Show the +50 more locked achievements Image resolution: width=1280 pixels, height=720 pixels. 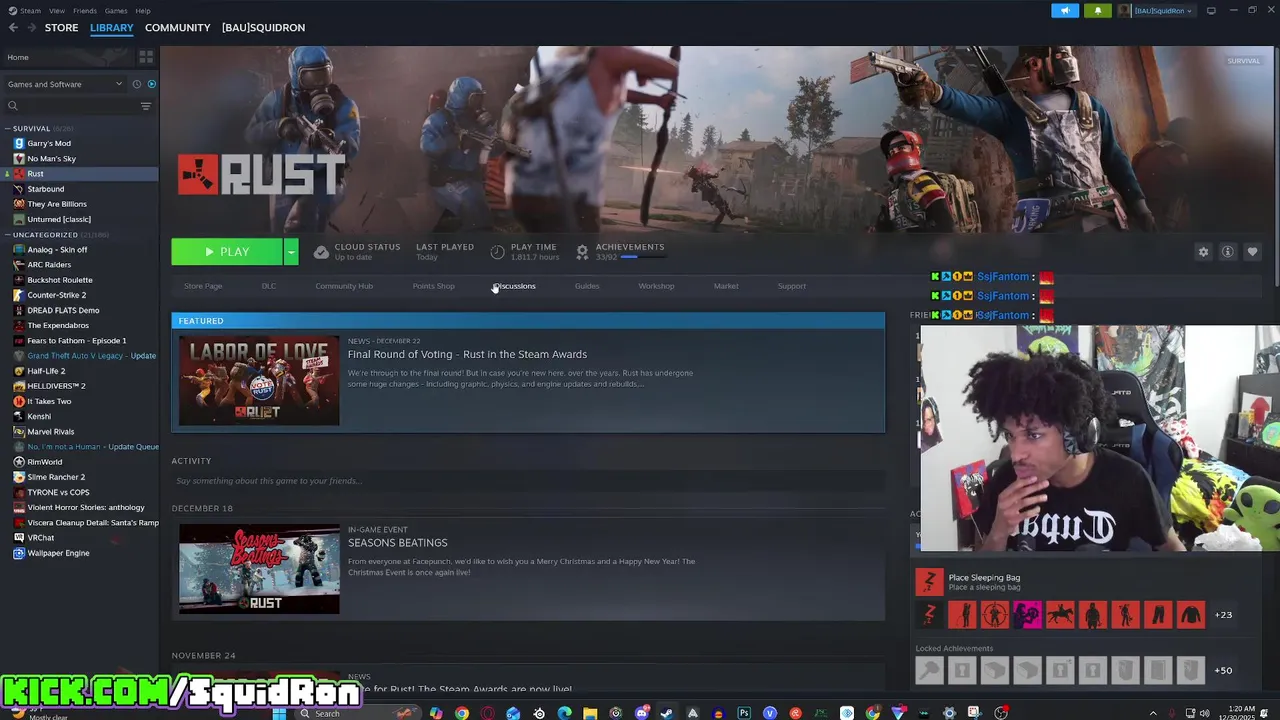point(1223,670)
